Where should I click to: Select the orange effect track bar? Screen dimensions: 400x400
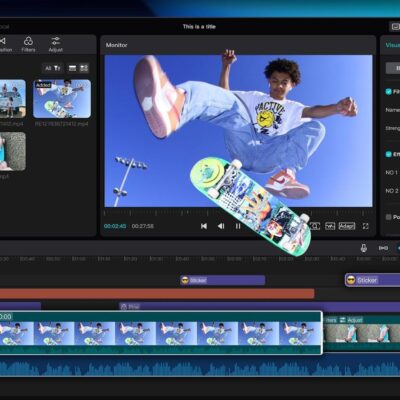(x=157, y=294)
